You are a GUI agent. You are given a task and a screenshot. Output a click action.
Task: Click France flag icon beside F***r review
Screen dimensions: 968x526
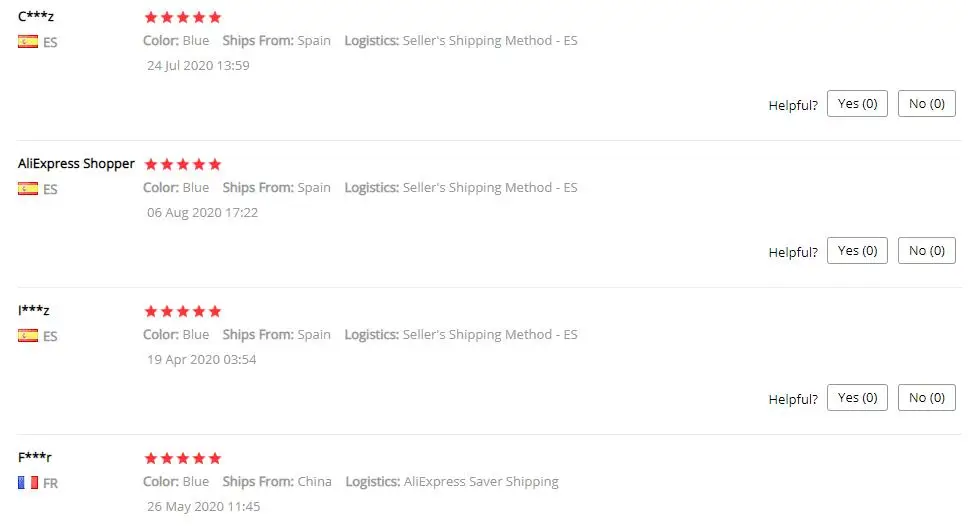(28, 482)
